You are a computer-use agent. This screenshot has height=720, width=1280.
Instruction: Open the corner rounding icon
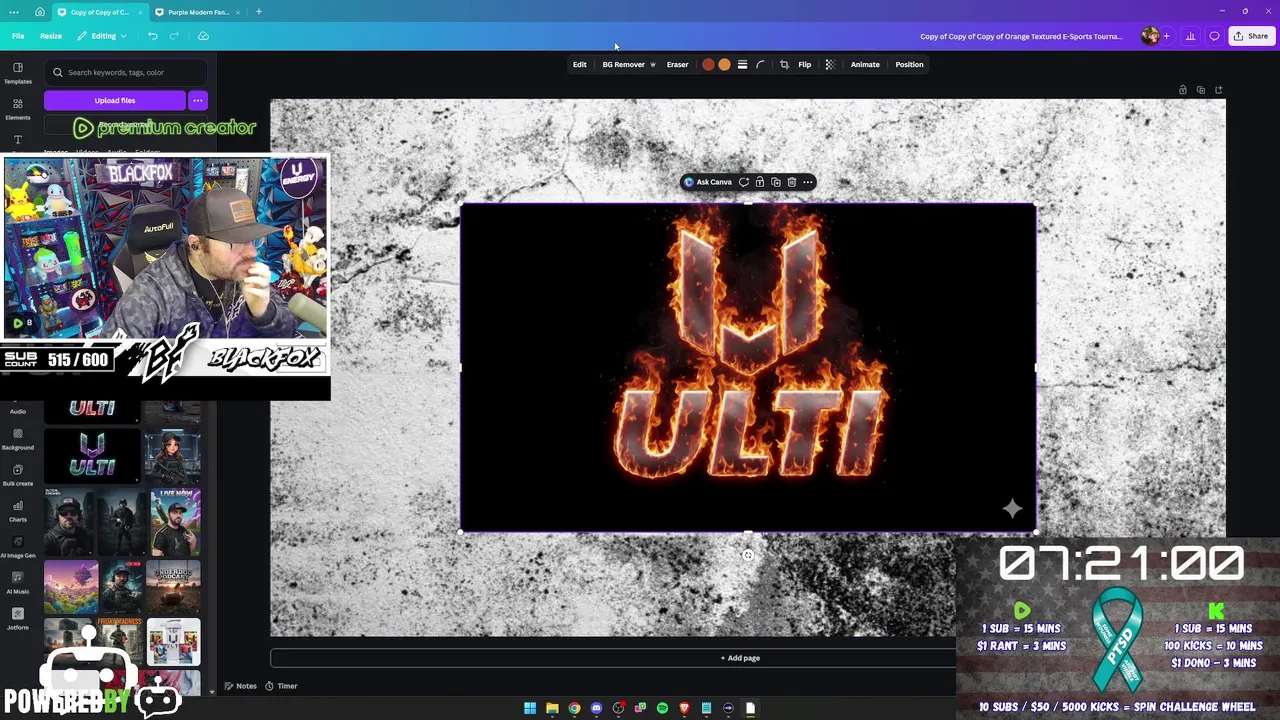(x=760, y=64)
